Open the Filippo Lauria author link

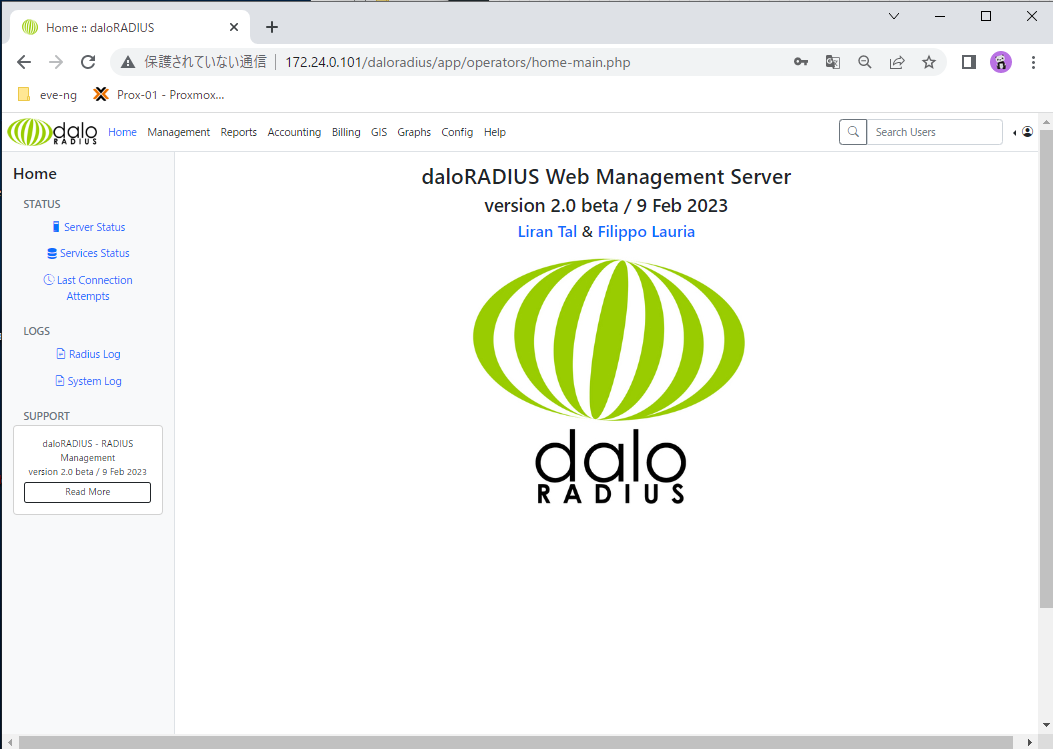click(646, 232)
